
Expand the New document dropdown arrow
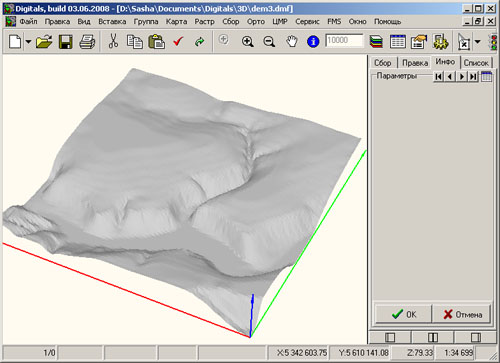(28, 42)
